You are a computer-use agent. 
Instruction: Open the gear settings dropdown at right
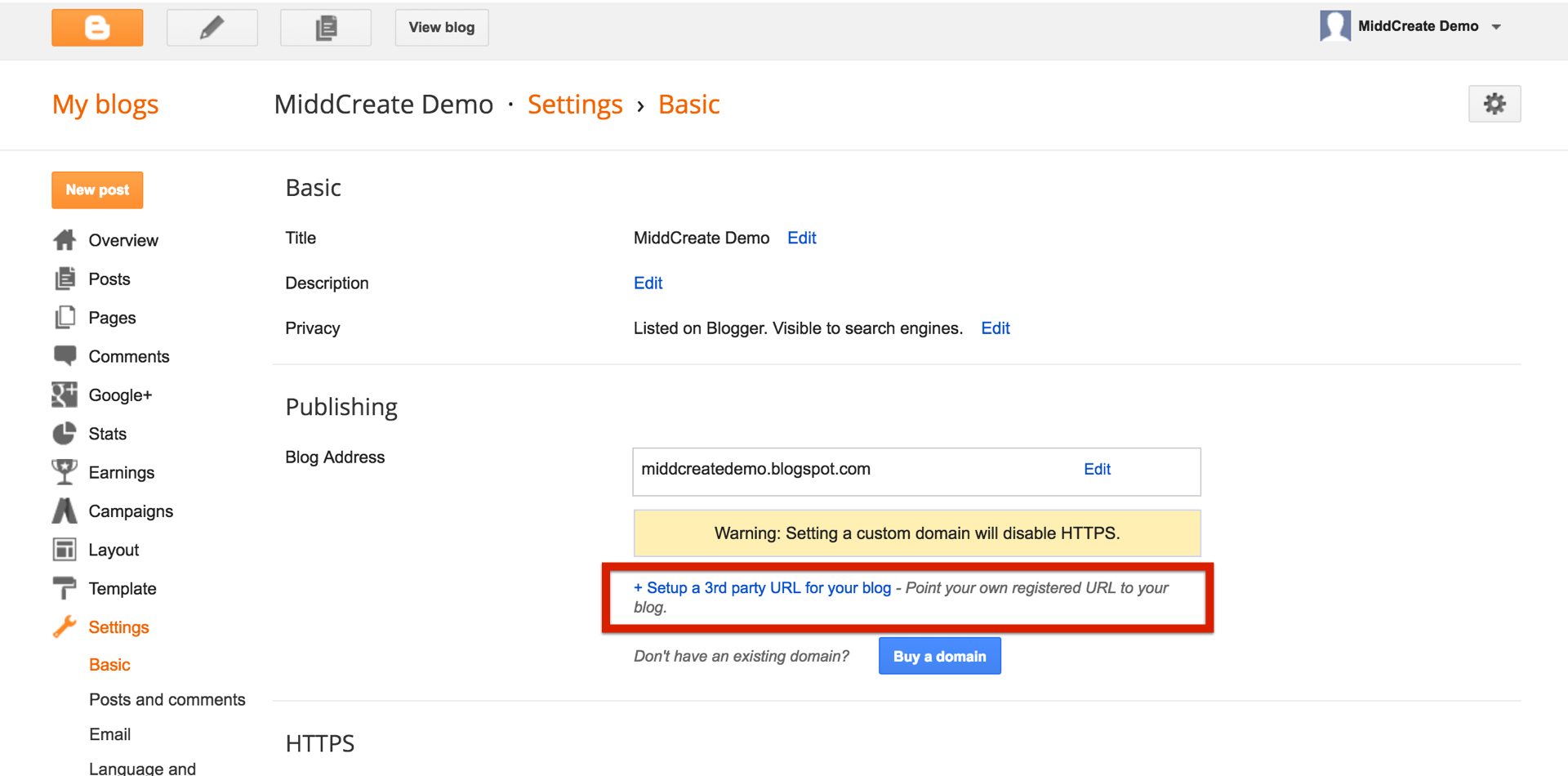point(1494,104)
